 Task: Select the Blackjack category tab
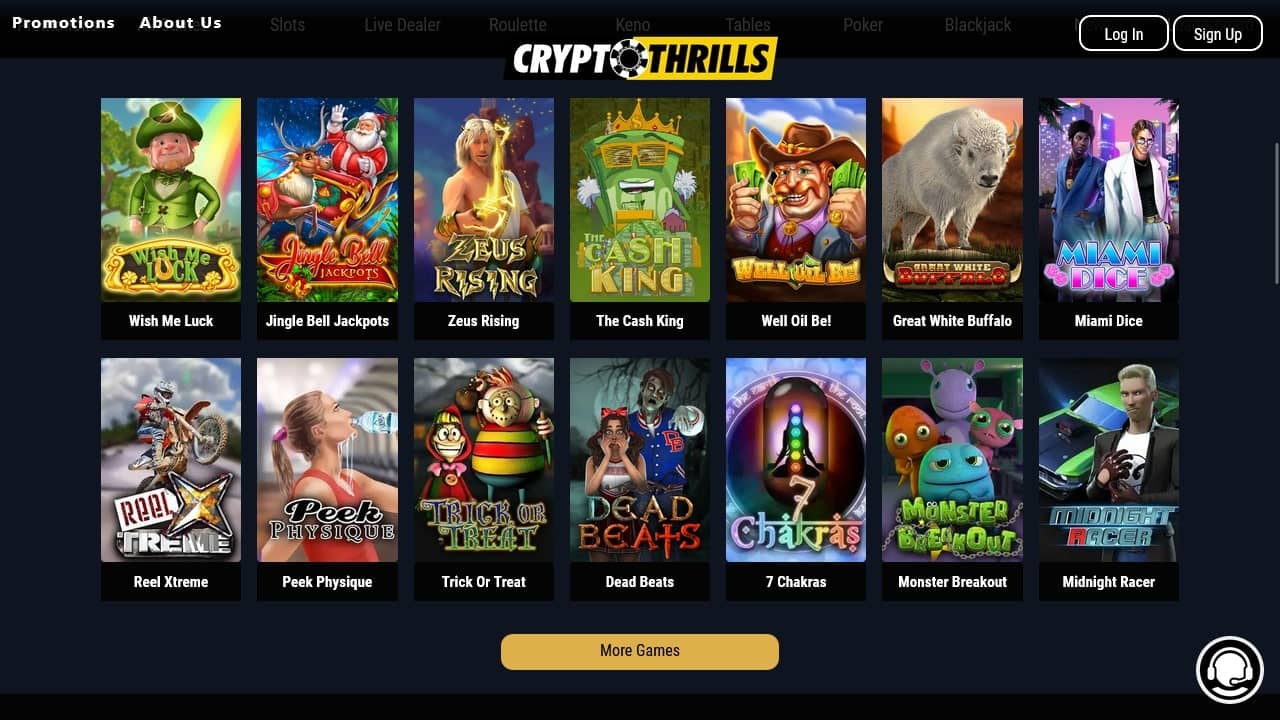(x=978, y=25)
